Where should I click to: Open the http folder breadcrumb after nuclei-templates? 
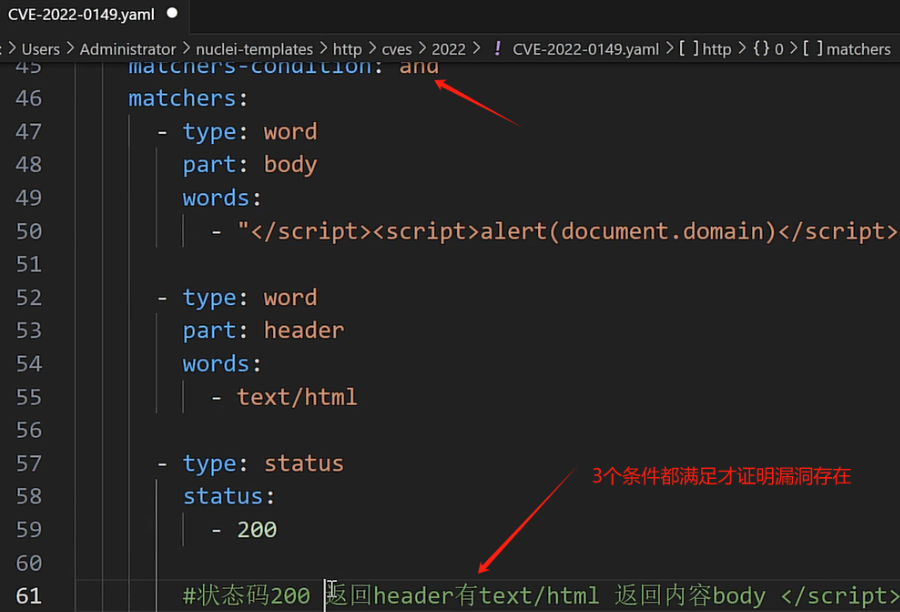point(347,49)
